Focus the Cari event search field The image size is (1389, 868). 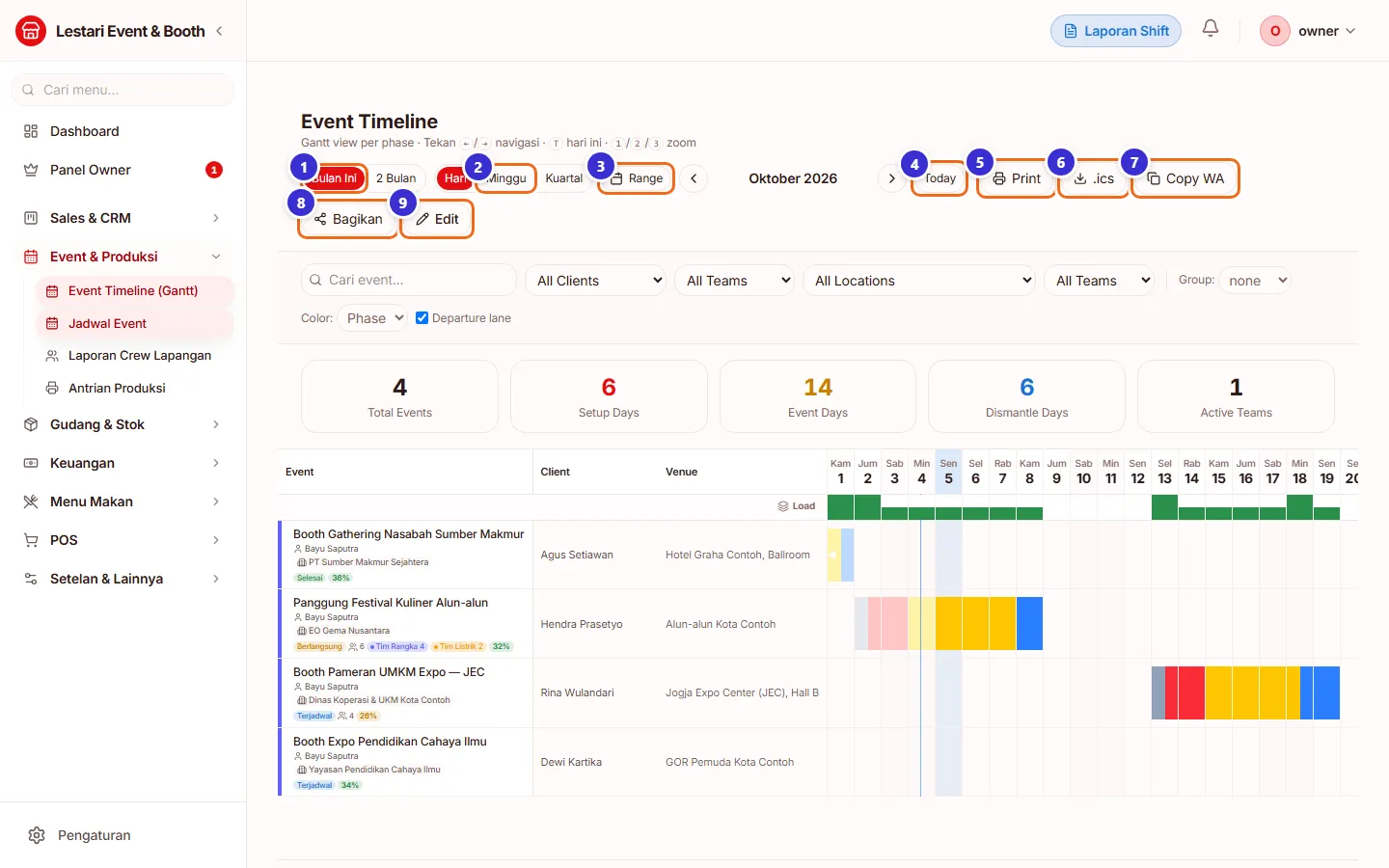pyautogui.click(x=409, y=280)
